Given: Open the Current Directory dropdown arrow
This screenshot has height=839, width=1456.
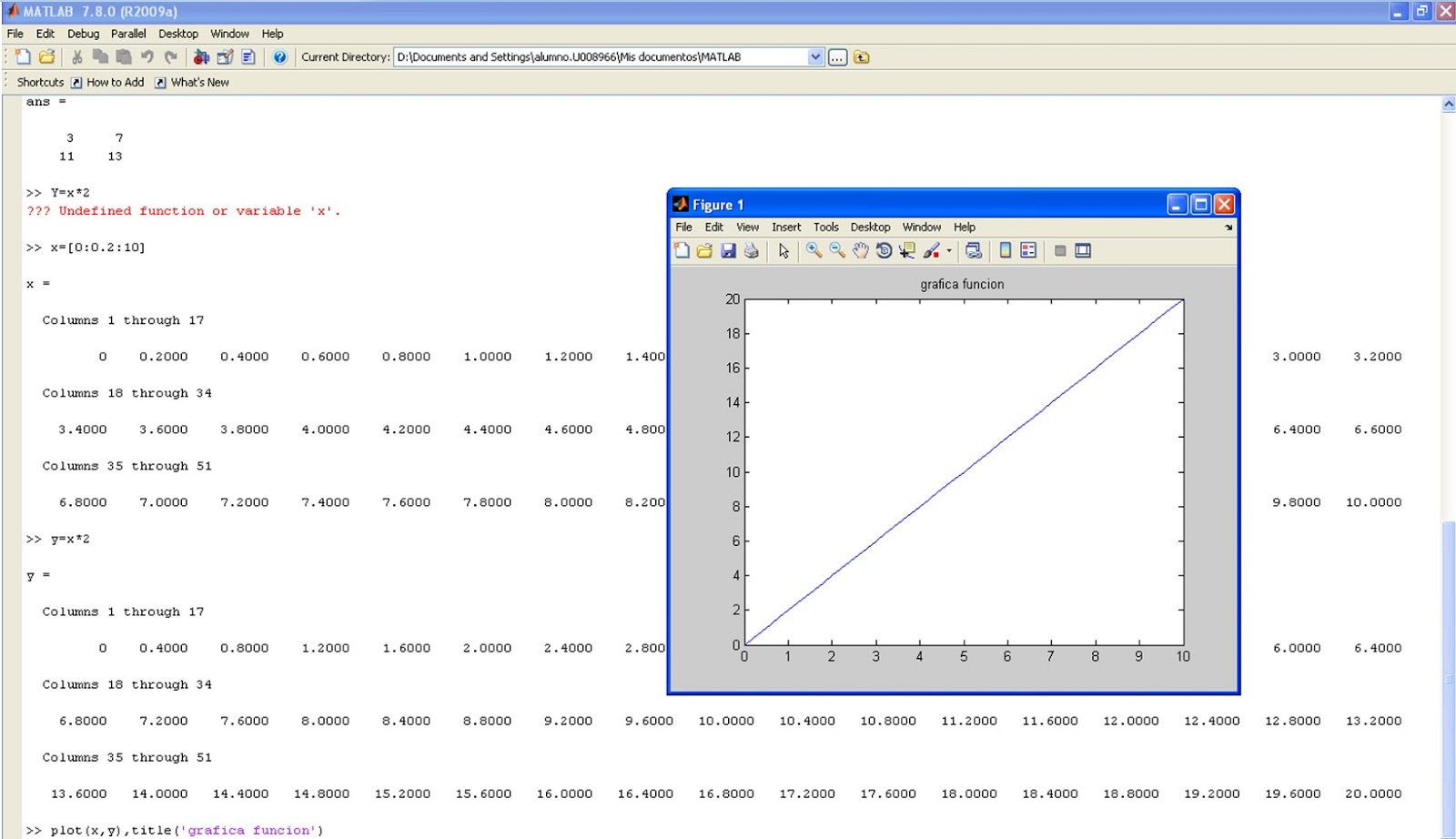Looking at the screenshot, I should point(815,56).
